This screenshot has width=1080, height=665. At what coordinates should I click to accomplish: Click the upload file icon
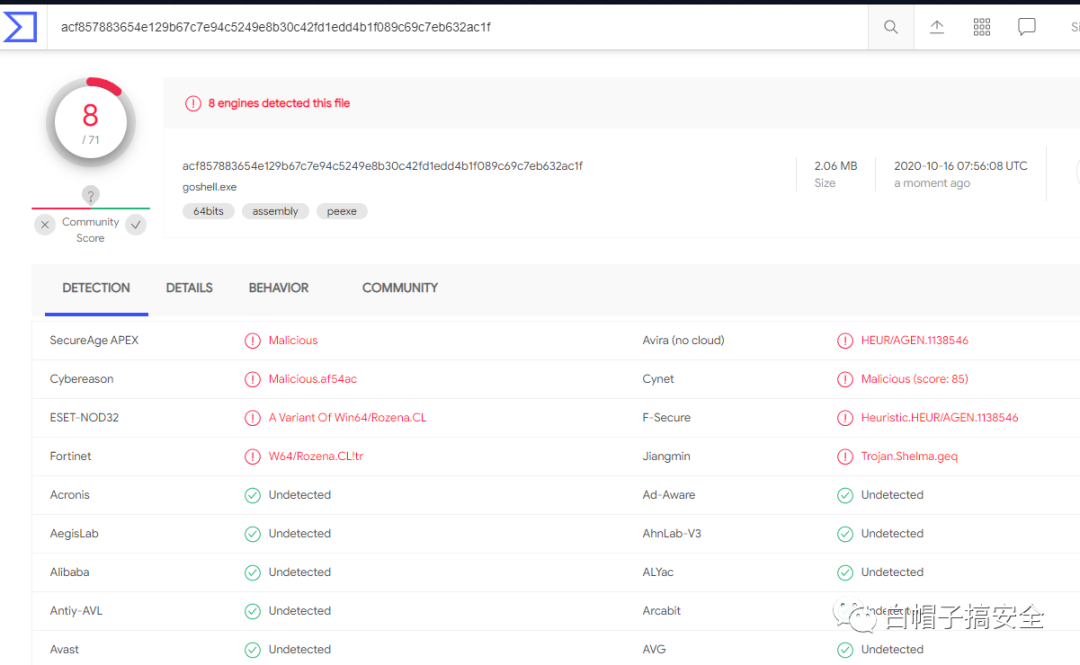[937, 27]
